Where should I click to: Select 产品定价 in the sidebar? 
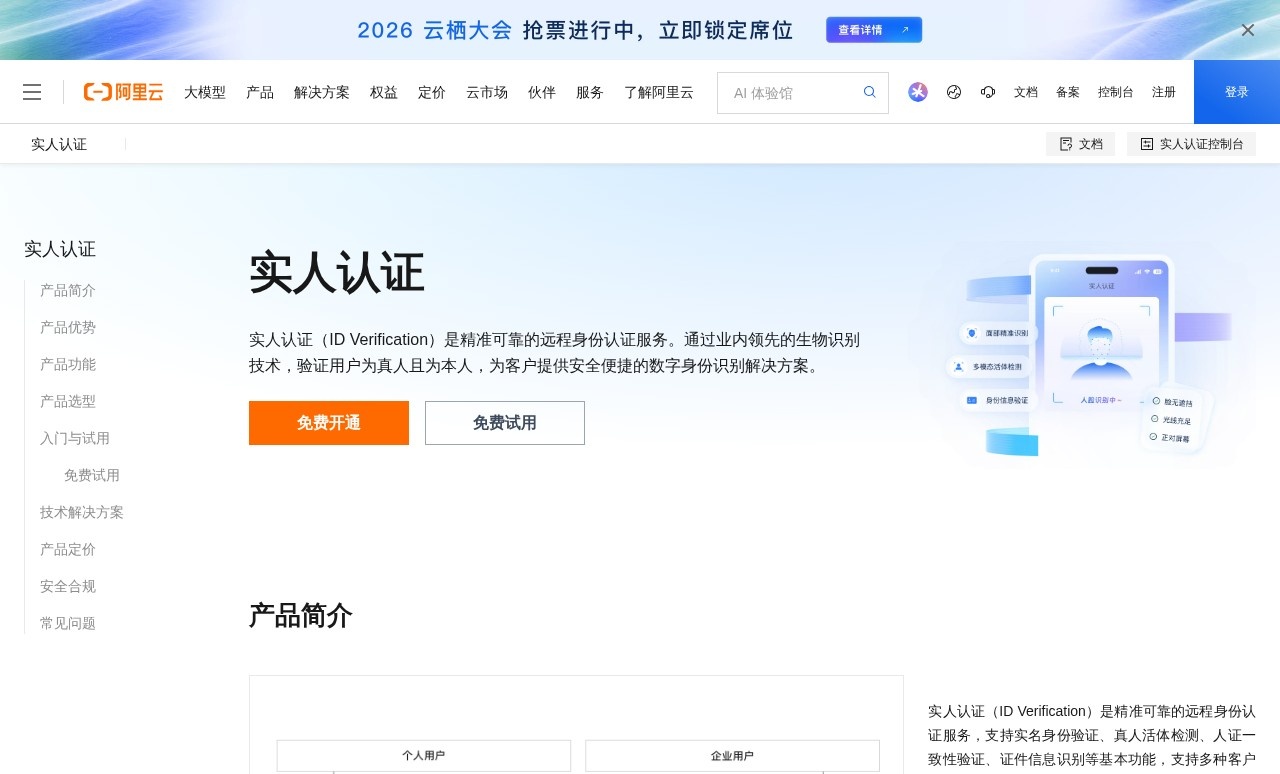pyautogui.click(x=68, y=549)
